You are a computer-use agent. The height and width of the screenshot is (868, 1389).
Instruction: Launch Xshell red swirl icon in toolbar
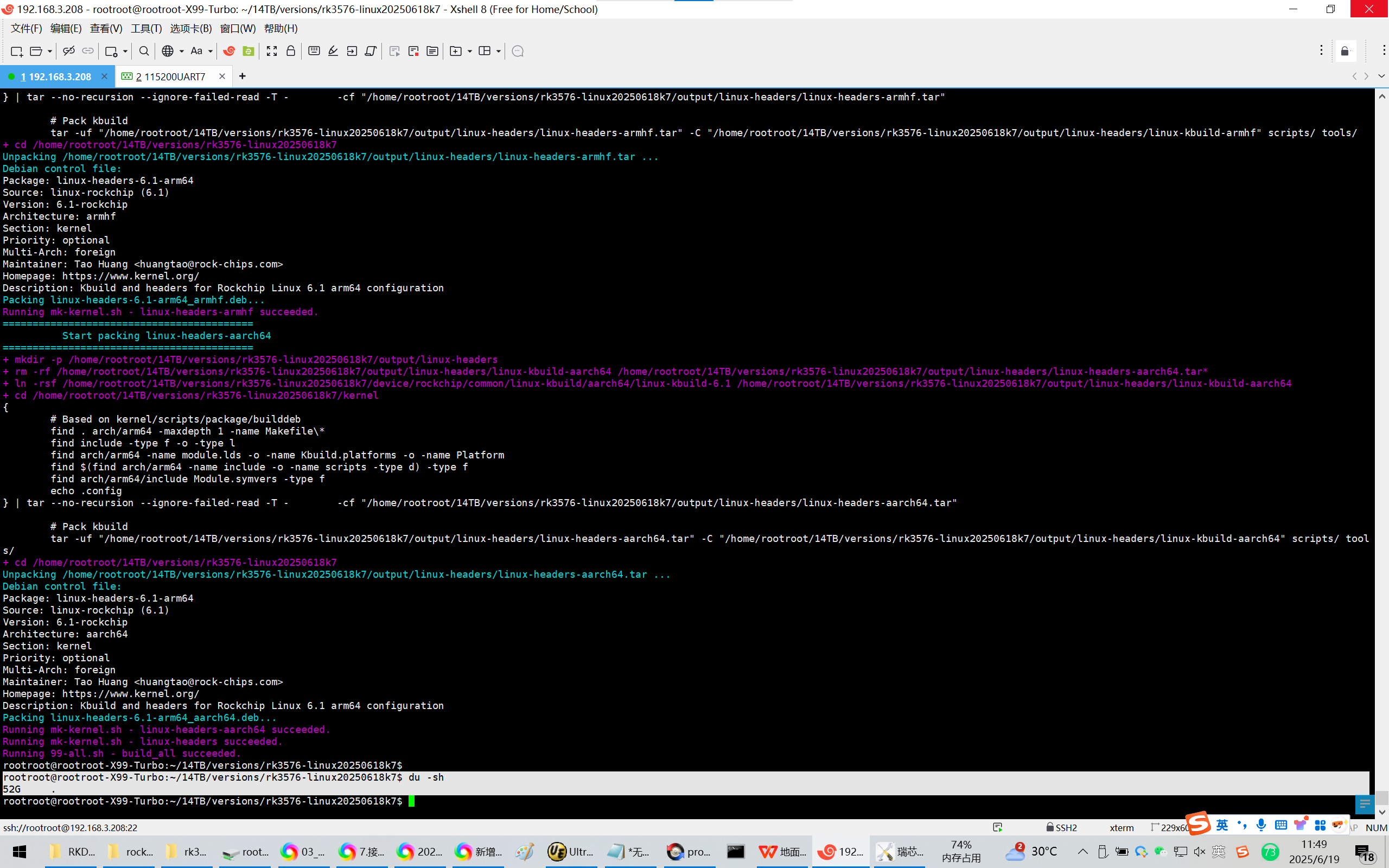point(229,52)
